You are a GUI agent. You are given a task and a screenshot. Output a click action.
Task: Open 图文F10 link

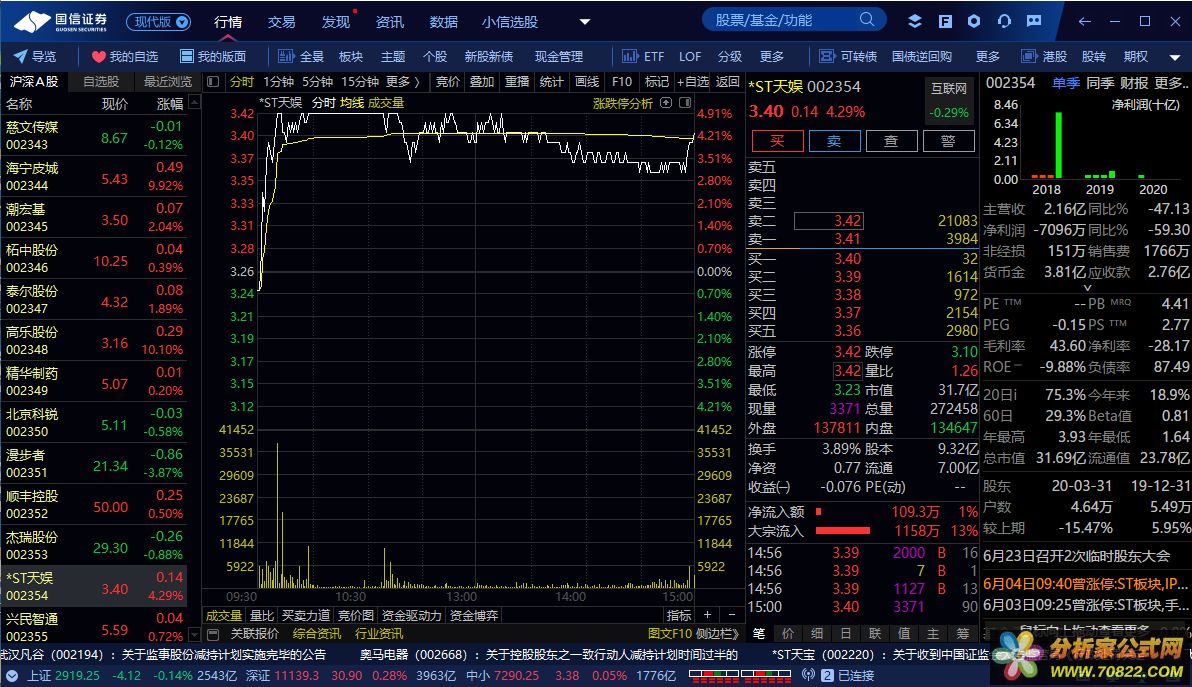tap(670, 634)
